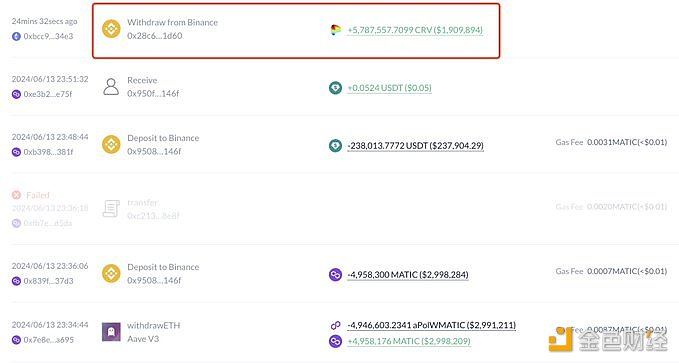Open transaction hash 0xb398...381f
Image resolution: width=679 pixels, height=363 pixels.
click(48, 152)
